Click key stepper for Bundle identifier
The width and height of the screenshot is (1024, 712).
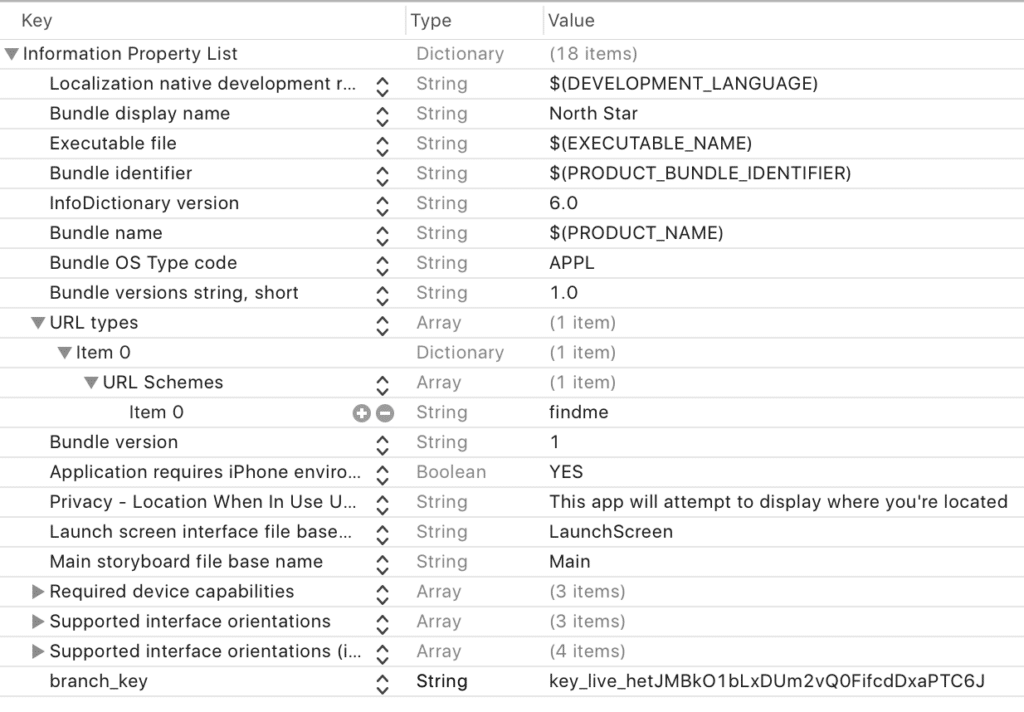[382, 174]
